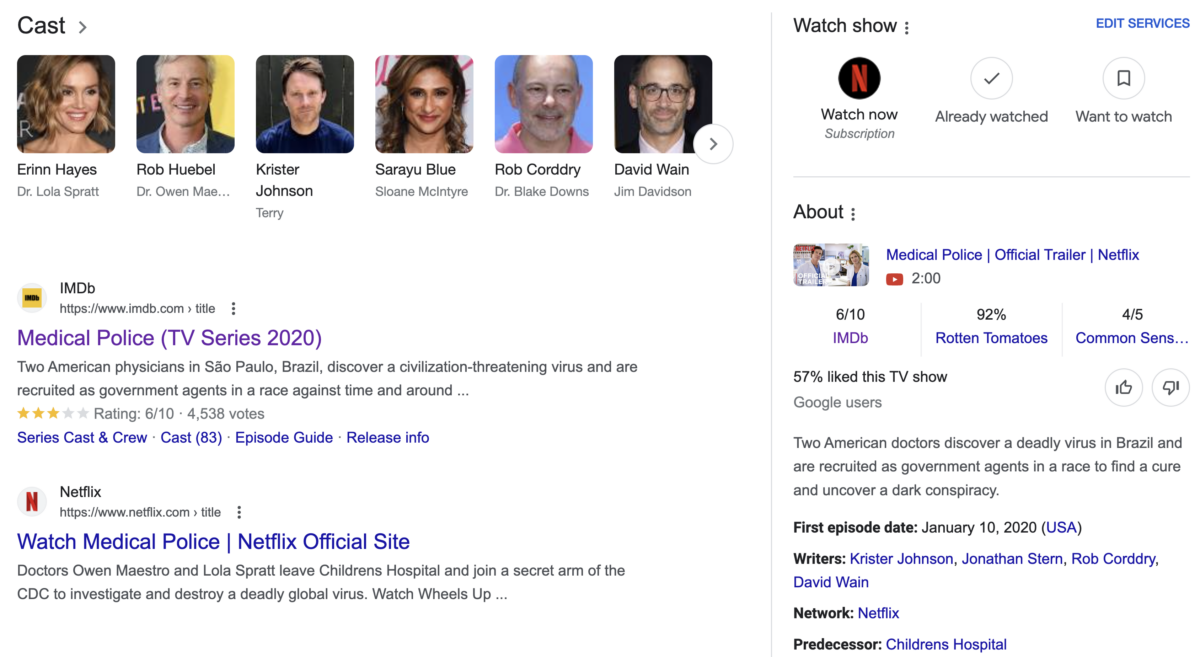
Task: Click the thumbs up like button
Action: 1124,387
